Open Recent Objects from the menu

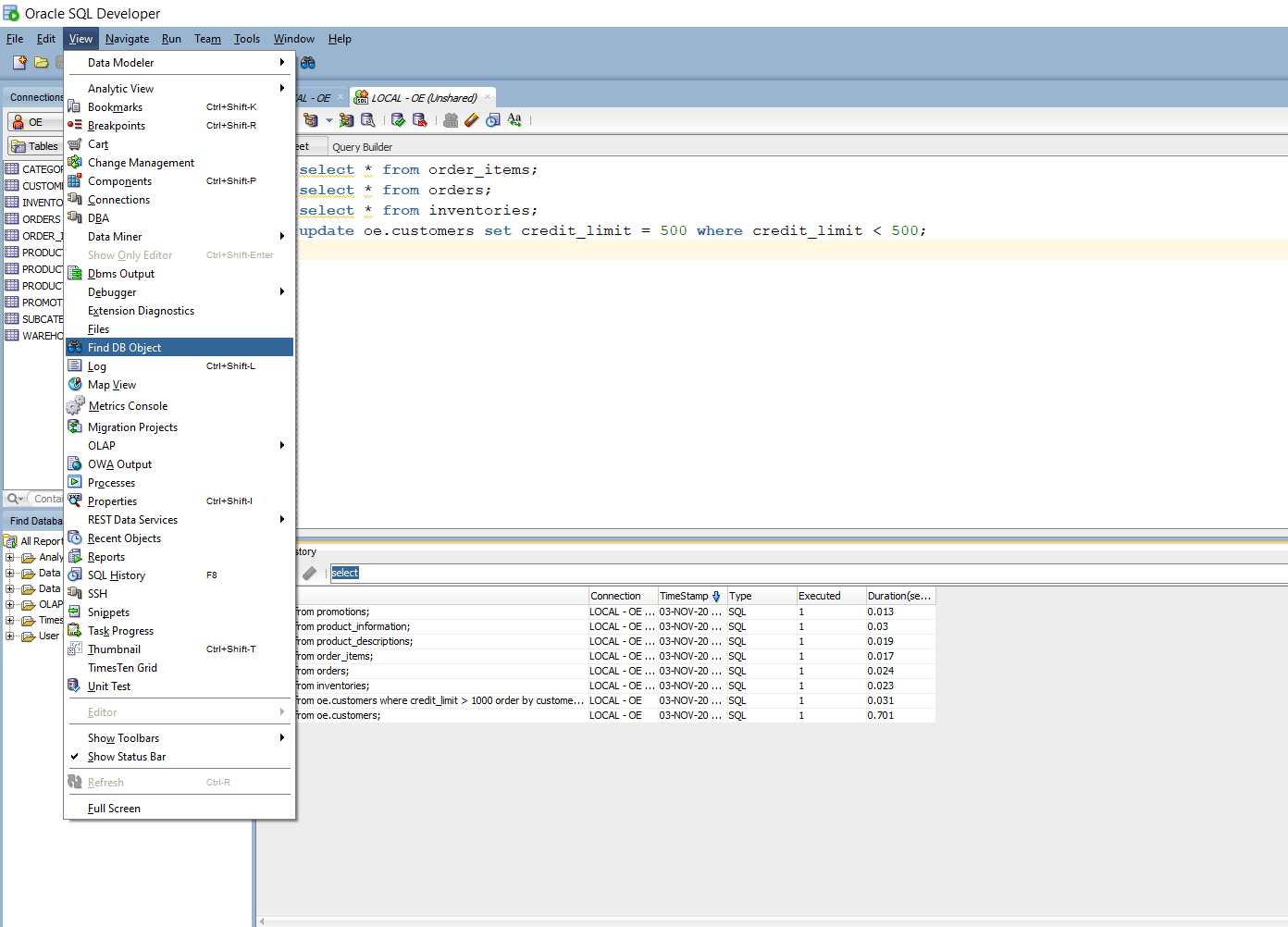(180, 538)
